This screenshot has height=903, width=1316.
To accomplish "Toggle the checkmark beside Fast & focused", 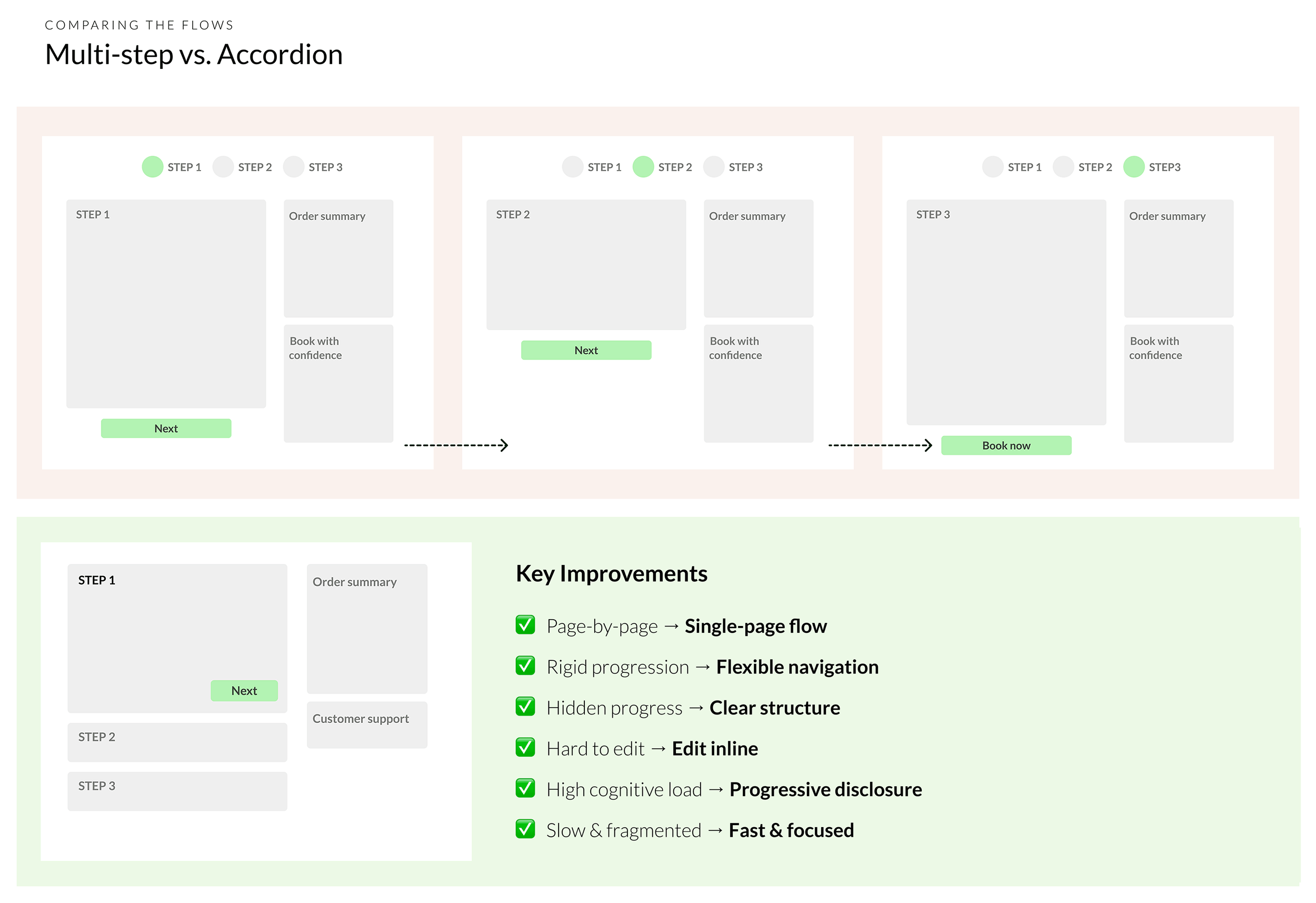I will point(525,829).
